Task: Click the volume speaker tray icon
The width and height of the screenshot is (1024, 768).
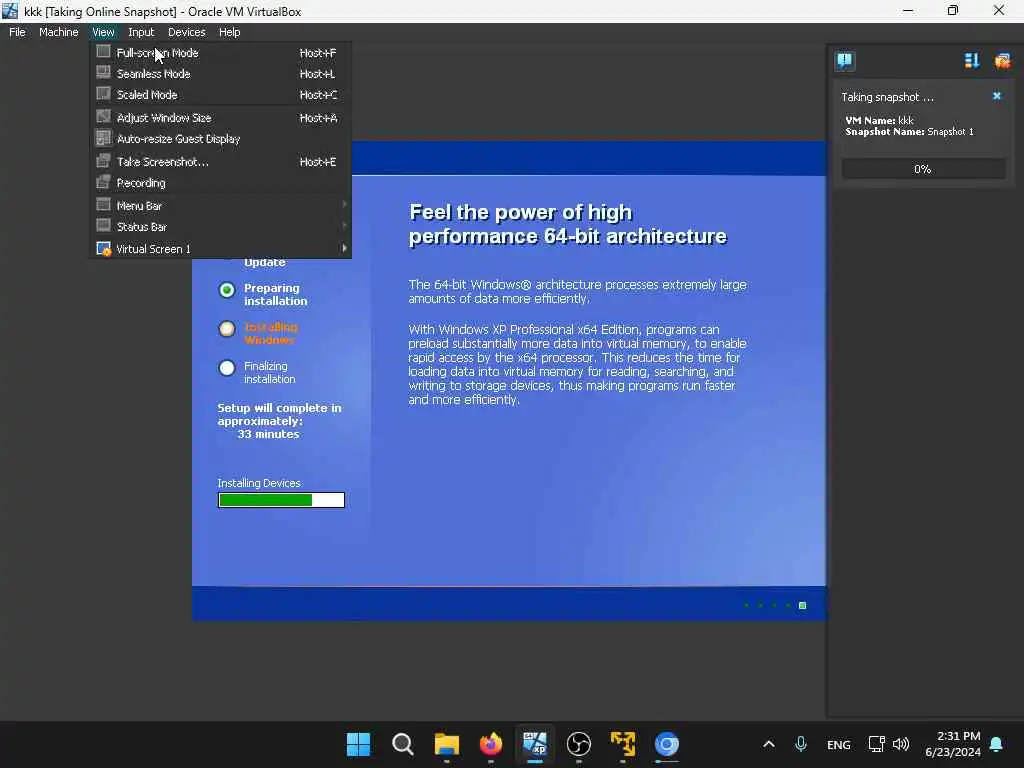Action: (901, 744)
